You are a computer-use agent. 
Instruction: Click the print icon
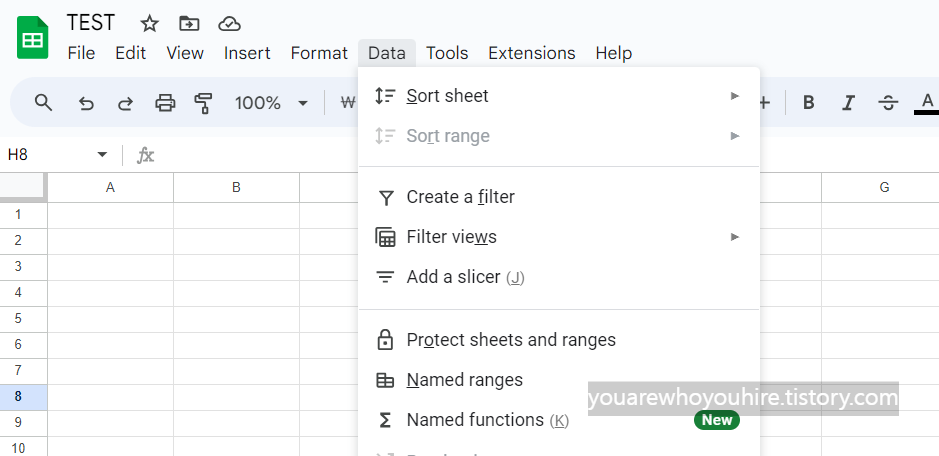coord(165,102)
